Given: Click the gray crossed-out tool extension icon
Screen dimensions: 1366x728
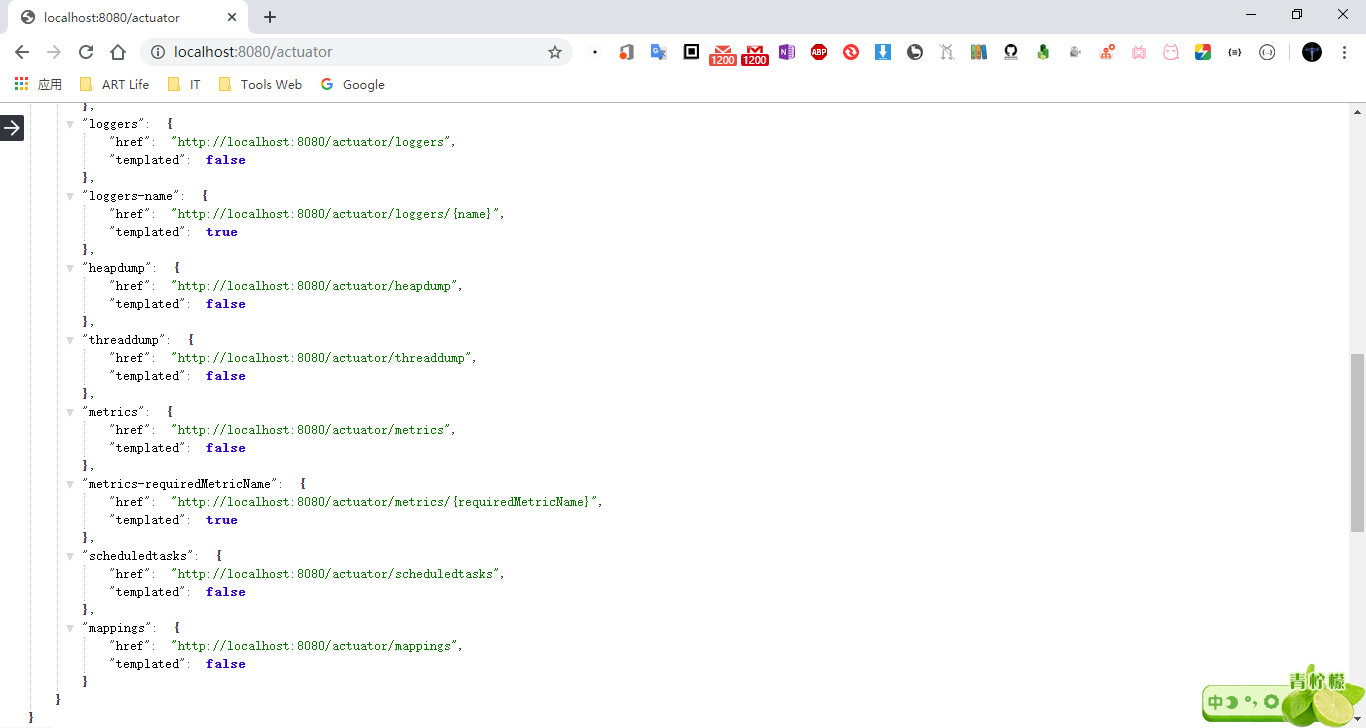Looking at the screenshot, I should (x=947, y=52).
